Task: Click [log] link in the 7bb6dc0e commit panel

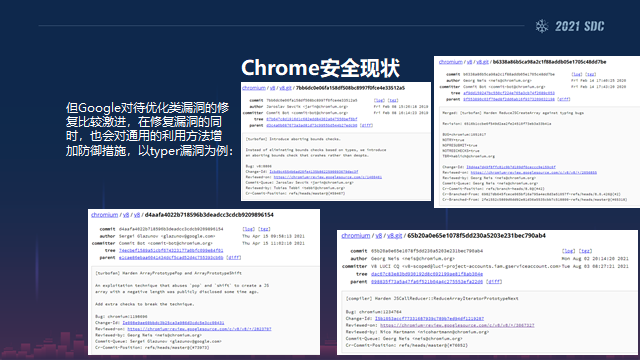Action: pos(379,100)
